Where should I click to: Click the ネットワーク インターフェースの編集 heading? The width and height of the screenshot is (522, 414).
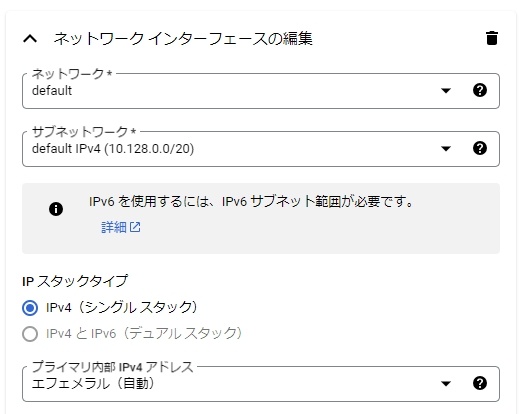(x=183, y=39)
